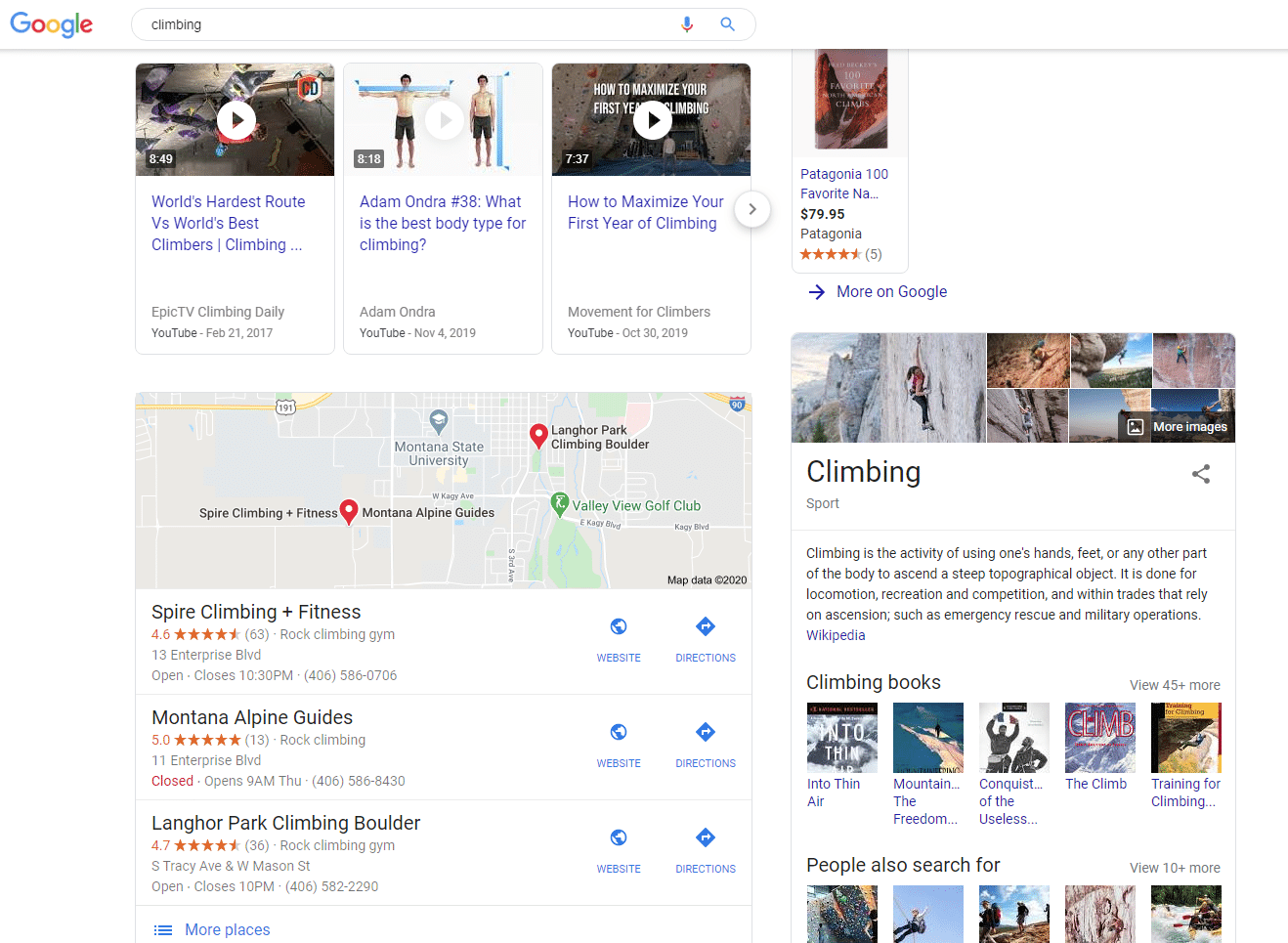Screen dimensions: 1288x943
Task: Click the arrow icon beside More on Google
Action: tap(817, 291)
